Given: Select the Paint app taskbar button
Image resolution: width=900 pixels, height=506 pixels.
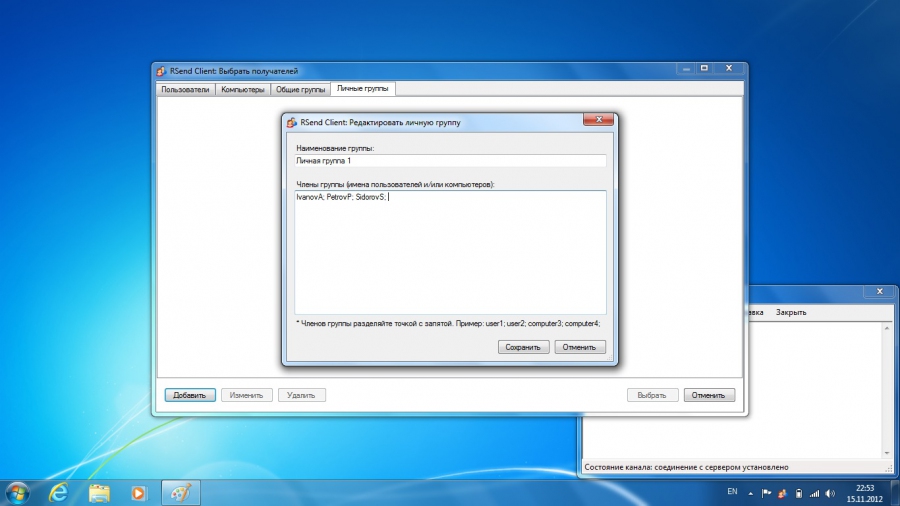Looking at the screenshot, I should pyautogui.click(x=181, y=493).
